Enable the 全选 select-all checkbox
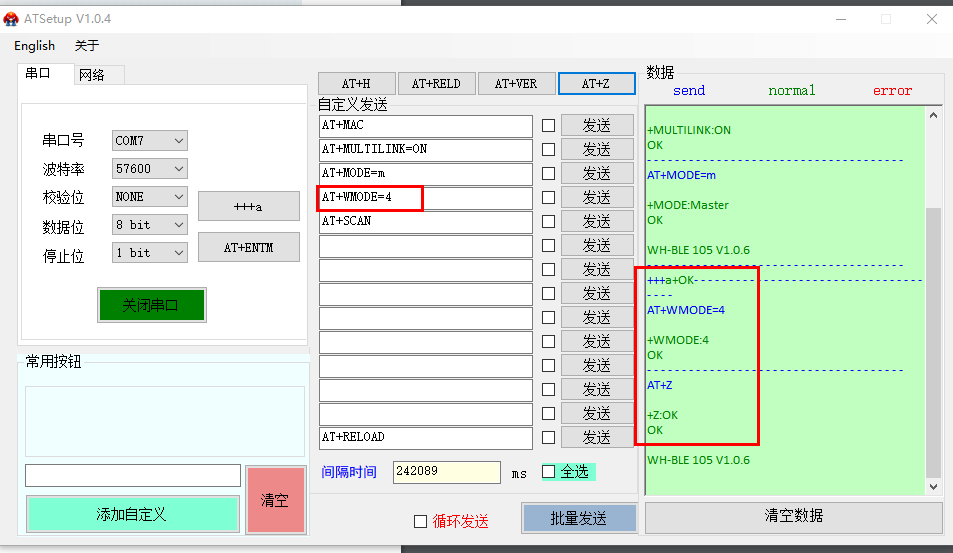Viewport: 953px width, 553px height. [548, 471]
